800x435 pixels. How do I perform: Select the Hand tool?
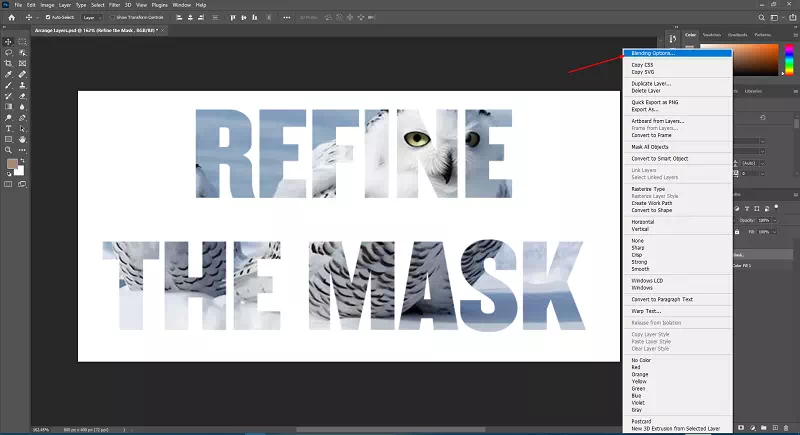click(22, 139)
